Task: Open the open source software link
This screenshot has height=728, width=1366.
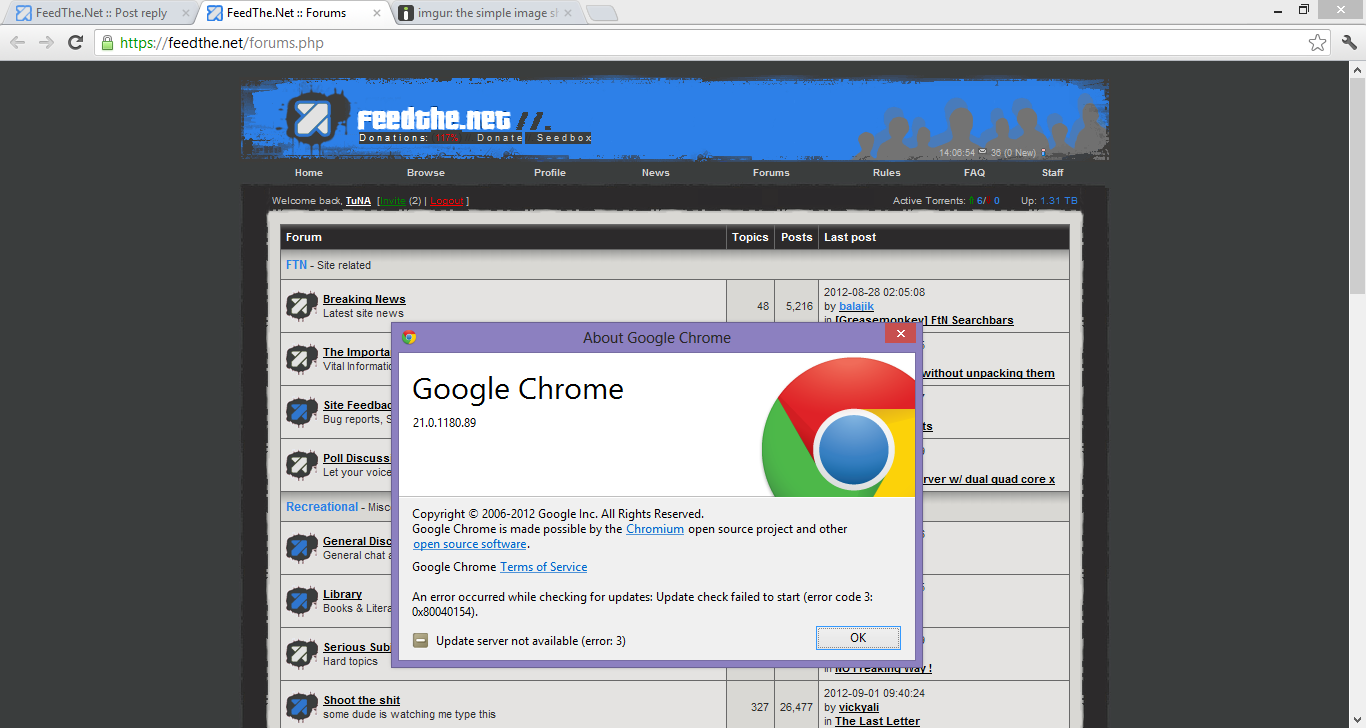Action: [x=470, y=544]
